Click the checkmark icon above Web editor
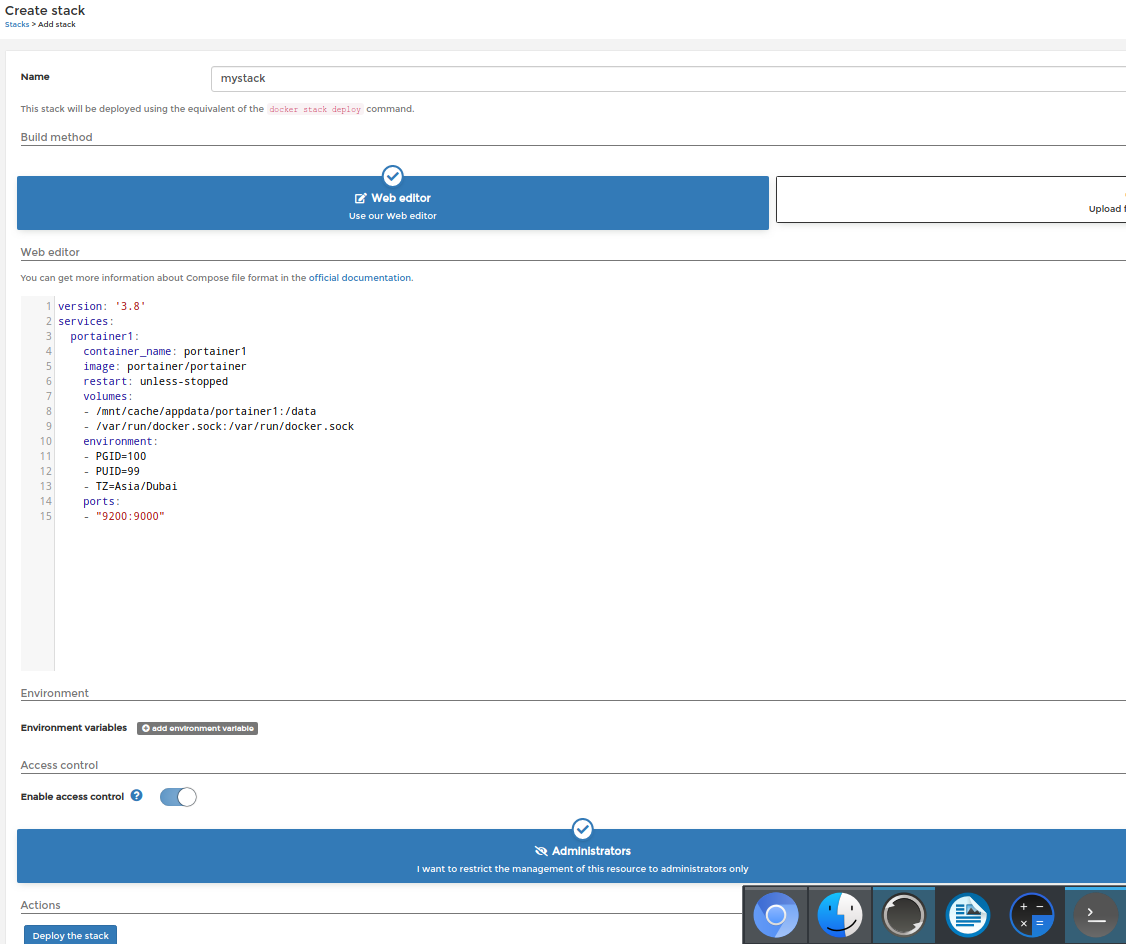This screenshot has width=1126, height=944. (x=392, y=176)
